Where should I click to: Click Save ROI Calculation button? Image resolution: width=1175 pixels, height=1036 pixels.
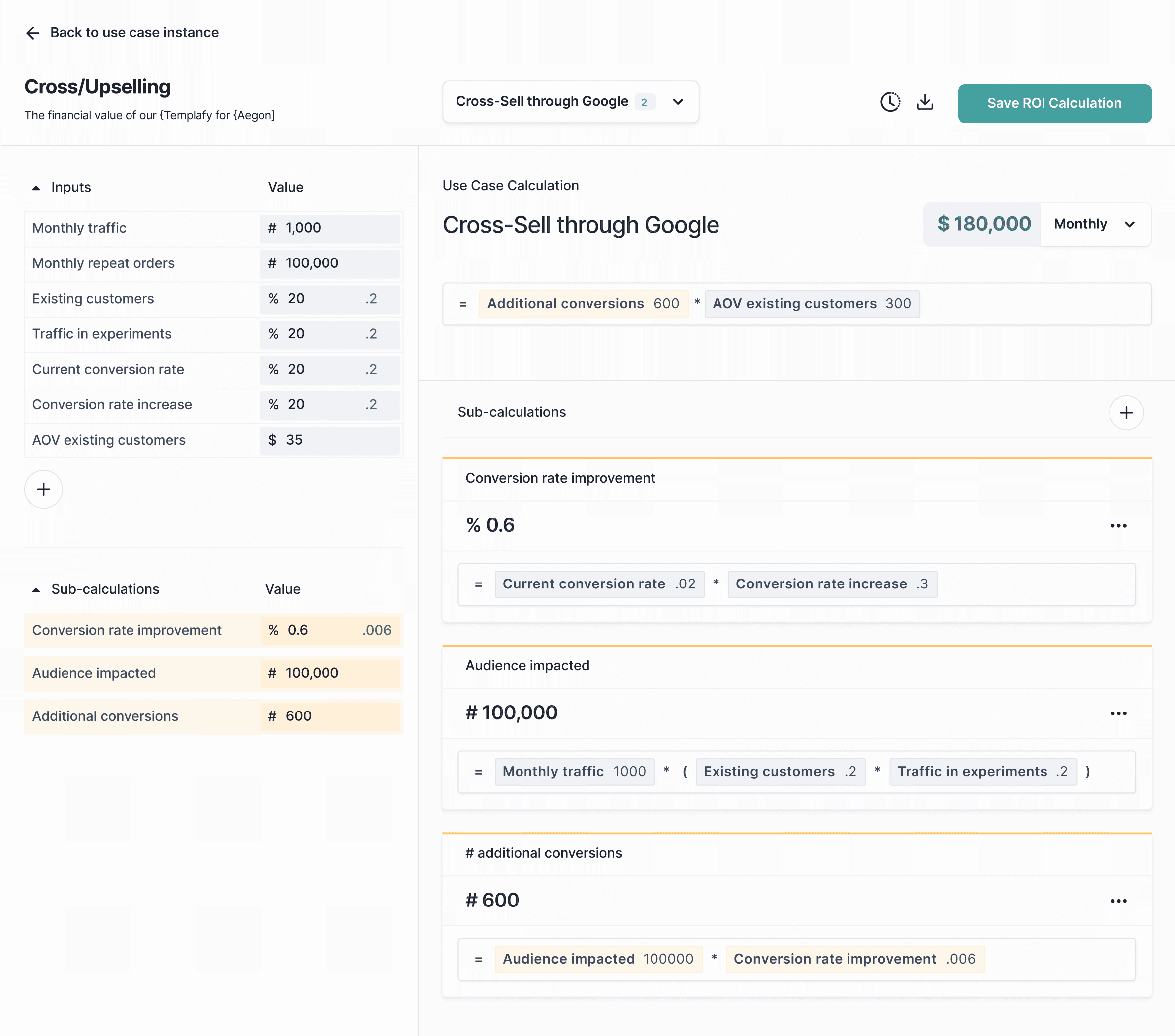(x=1054, y=104)
